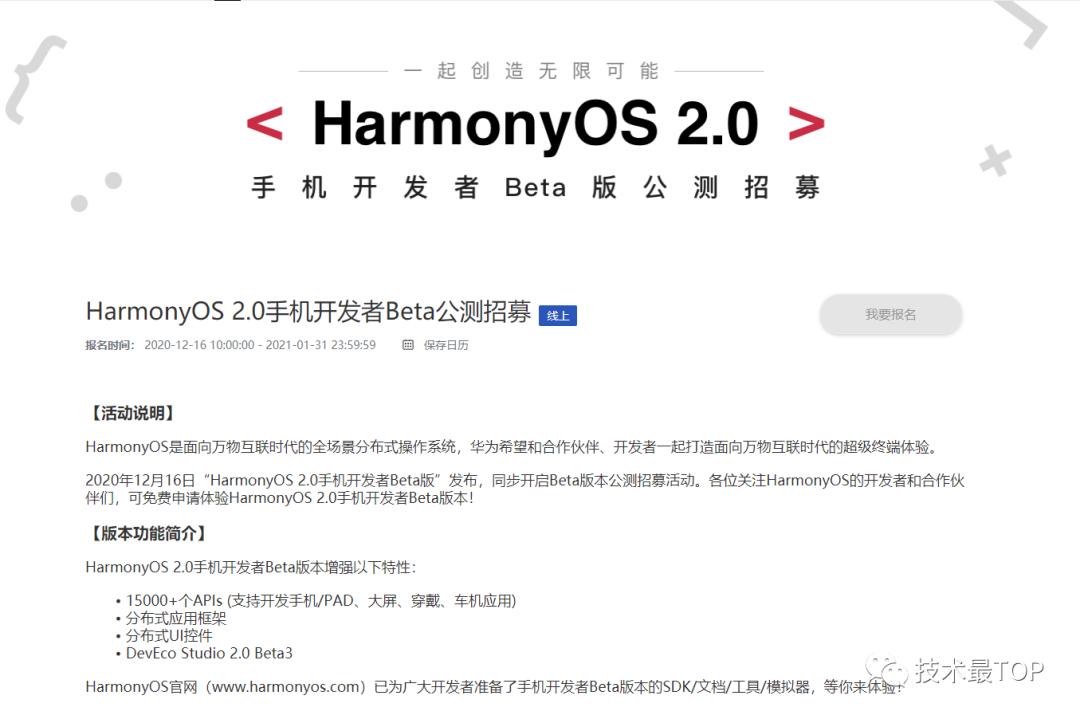Click the gray curly brace decoration
This screenshot has height=719, width=1080.
[x=32, y=79]
